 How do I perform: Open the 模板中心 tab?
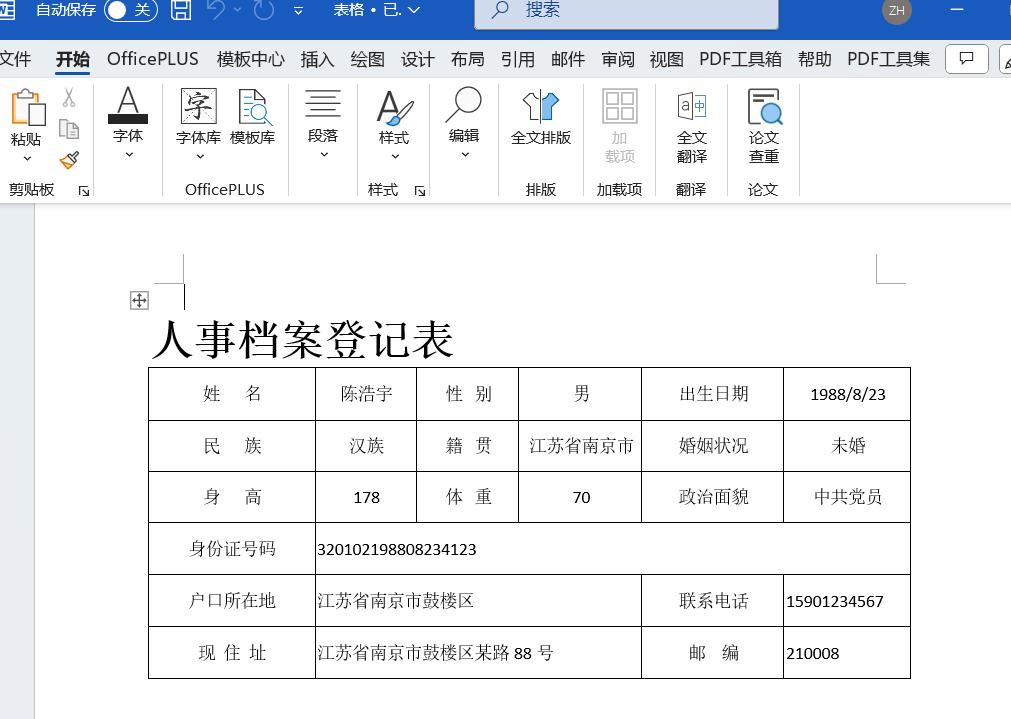[250, 59]
